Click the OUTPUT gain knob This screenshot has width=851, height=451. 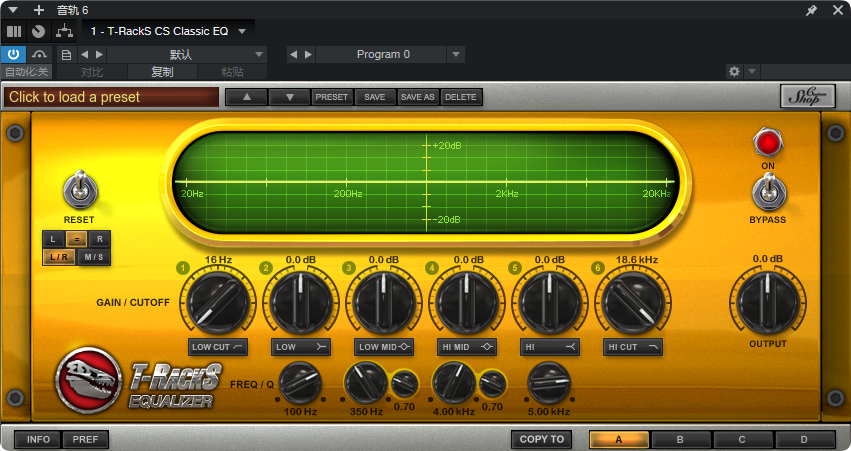(767, 302)
